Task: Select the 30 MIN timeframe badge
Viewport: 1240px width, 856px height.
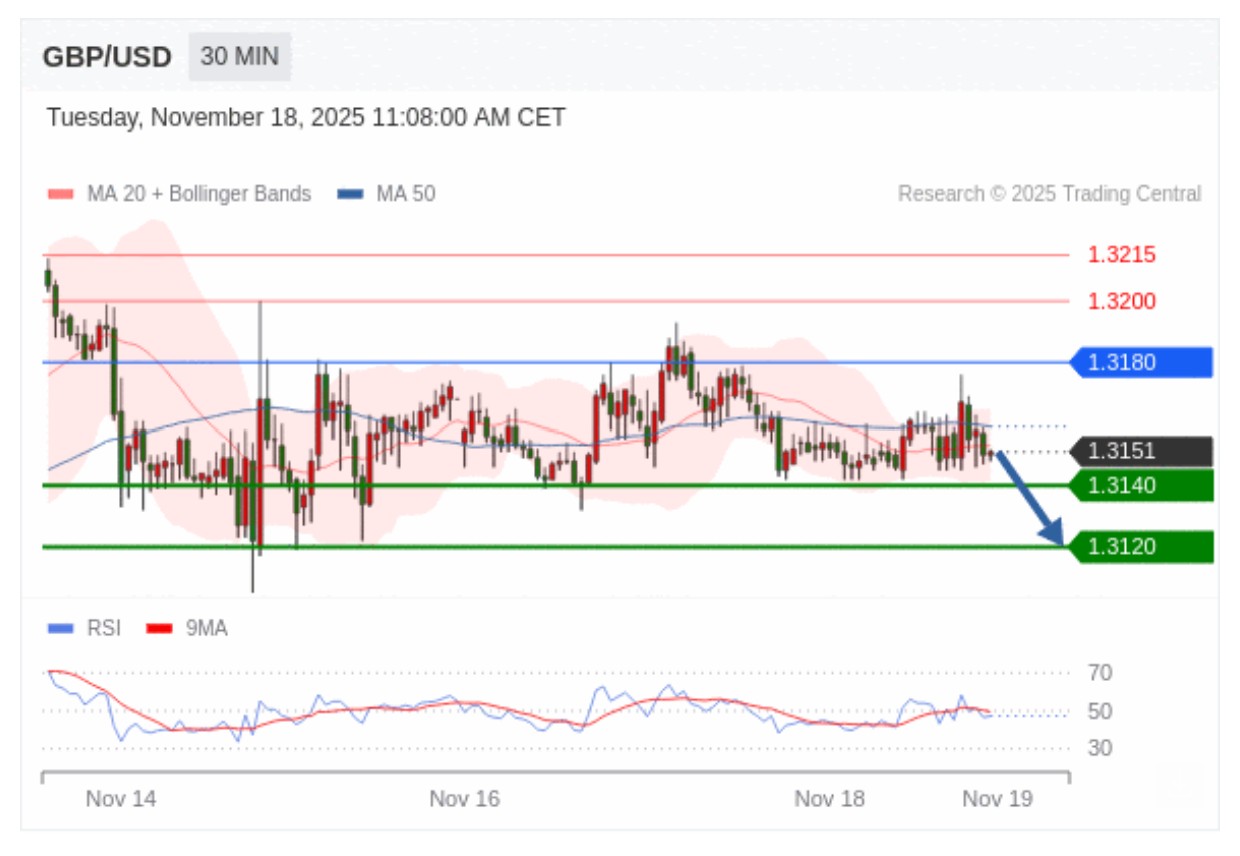Action: click(x=240, y=57)
